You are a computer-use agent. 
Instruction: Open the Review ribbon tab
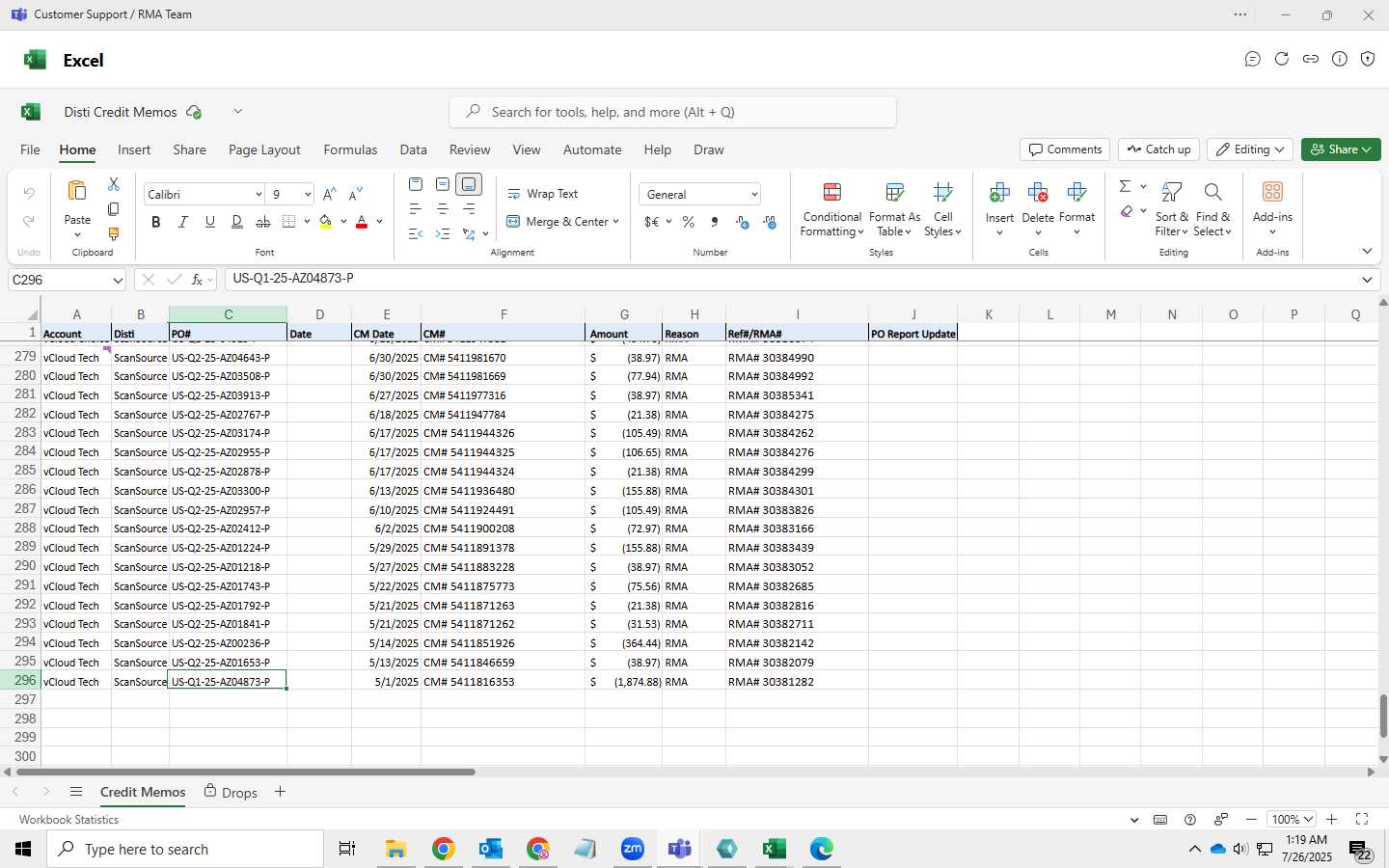pos(470,149)
